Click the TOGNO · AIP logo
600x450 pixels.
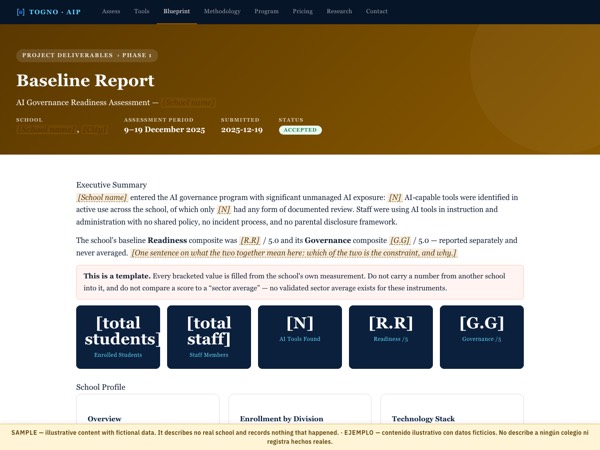point(49,12)
